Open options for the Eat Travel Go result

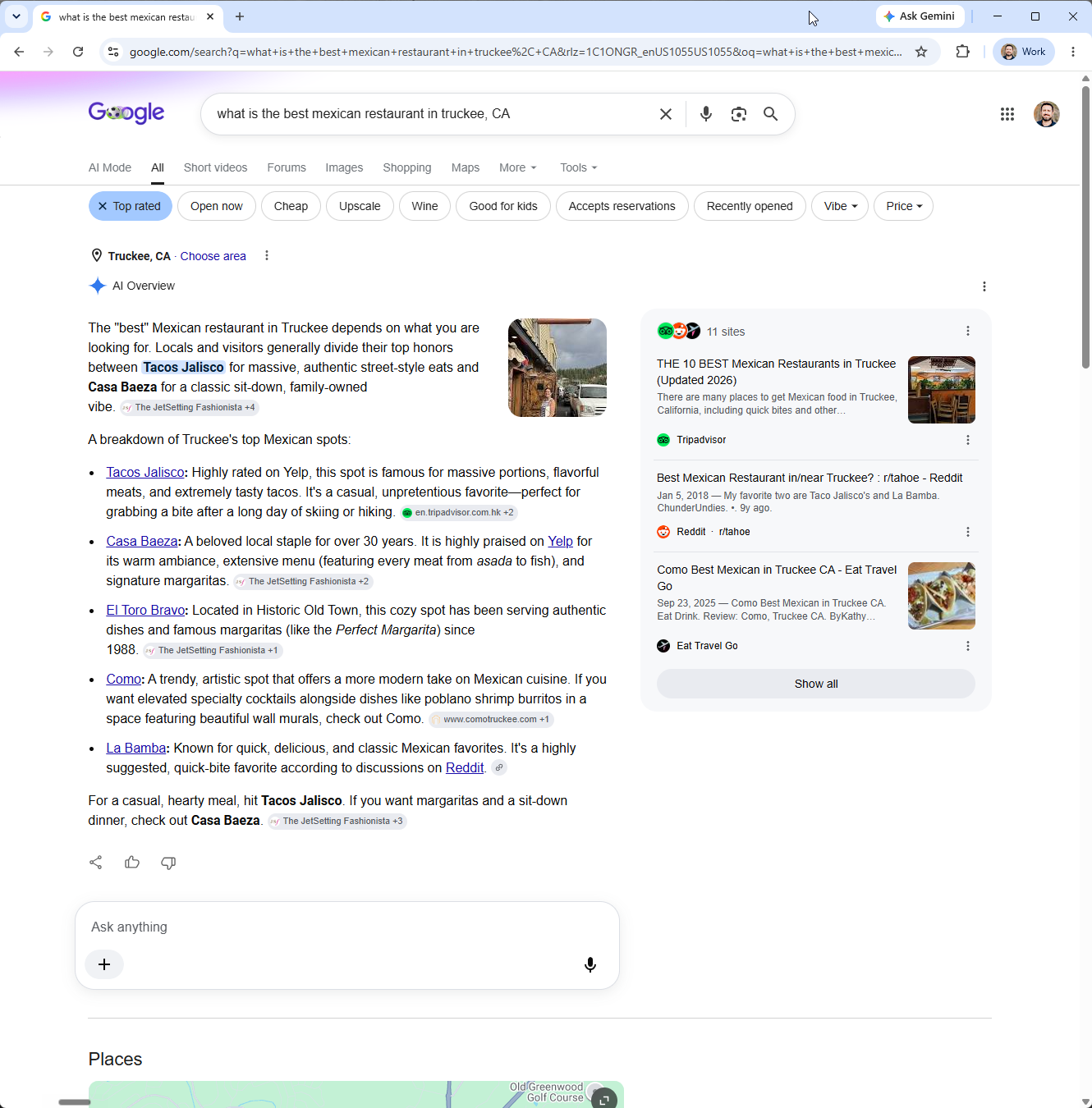(x=968, y=646)
